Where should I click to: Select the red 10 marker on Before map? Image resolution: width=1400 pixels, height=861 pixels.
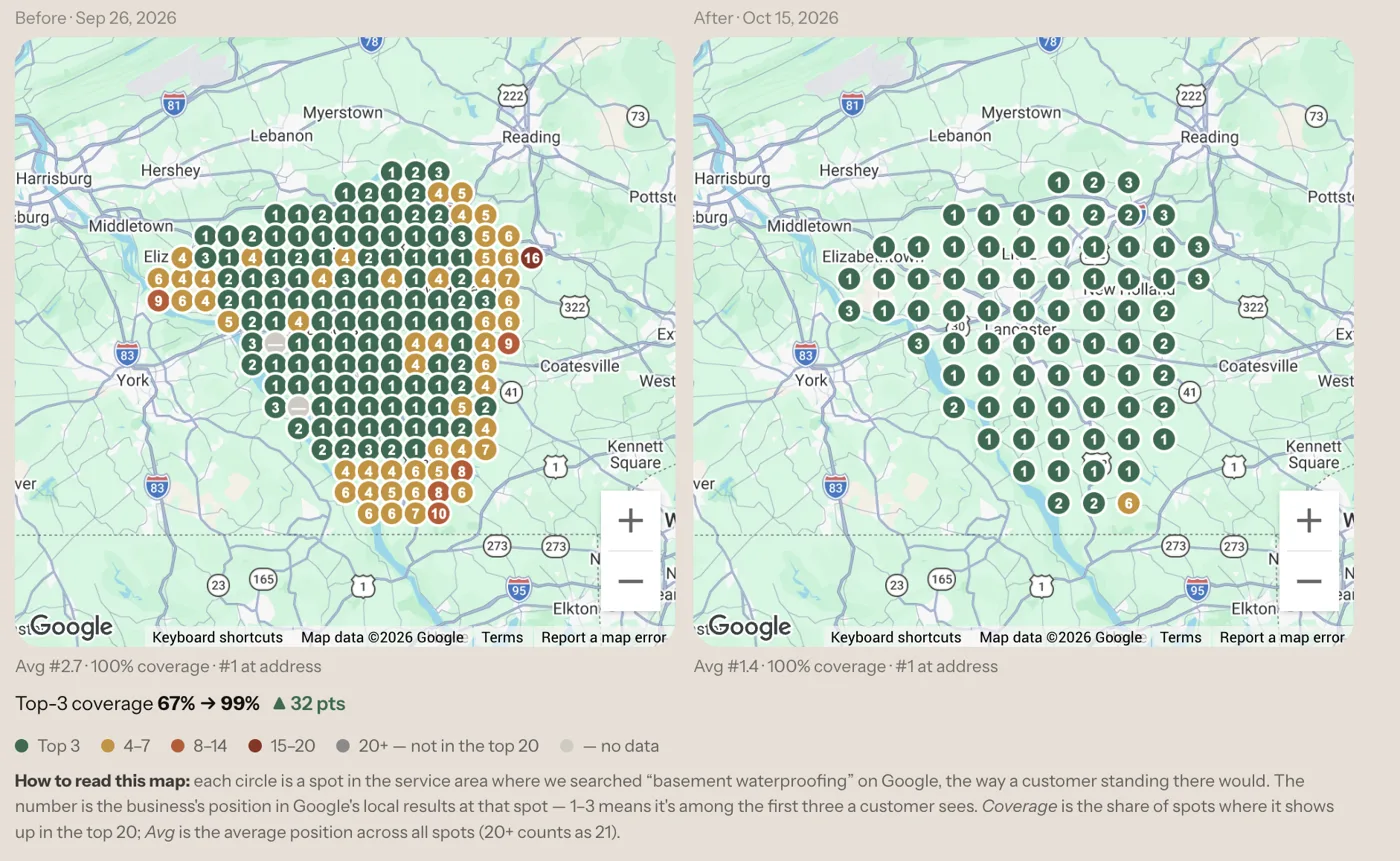(x=438, y=513)
